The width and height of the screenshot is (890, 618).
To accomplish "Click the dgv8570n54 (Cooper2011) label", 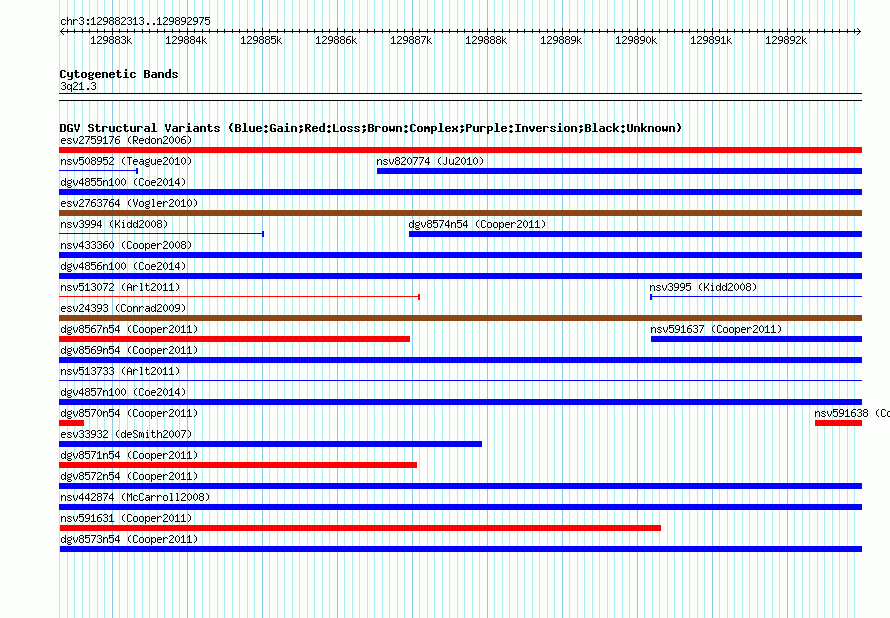I will click(x=129, y=413).
